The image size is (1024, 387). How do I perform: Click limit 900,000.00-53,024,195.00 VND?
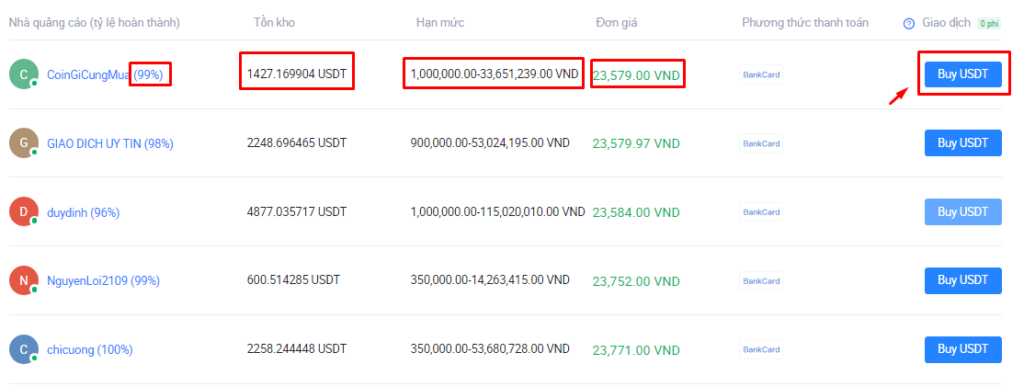490,142
